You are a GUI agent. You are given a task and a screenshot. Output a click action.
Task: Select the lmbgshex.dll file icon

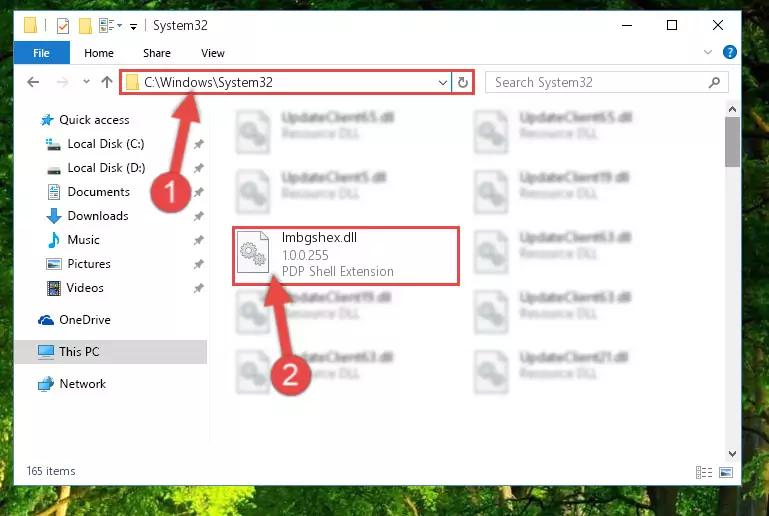253,252
